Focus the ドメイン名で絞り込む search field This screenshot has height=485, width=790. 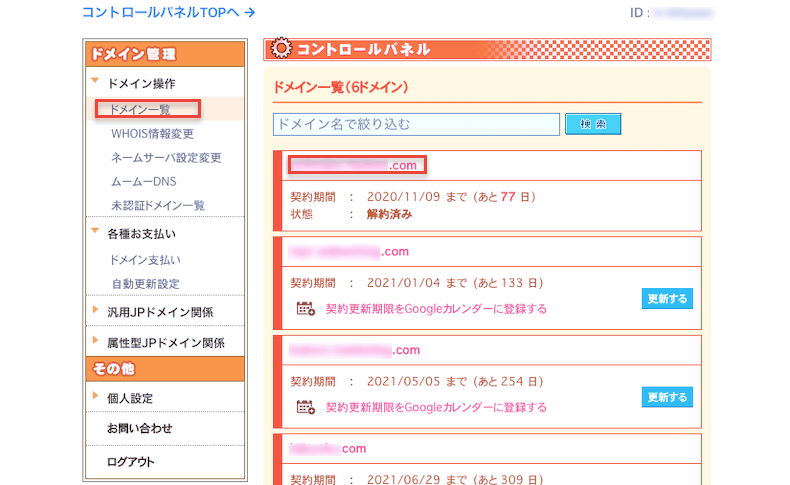click(x=416, y=124)
